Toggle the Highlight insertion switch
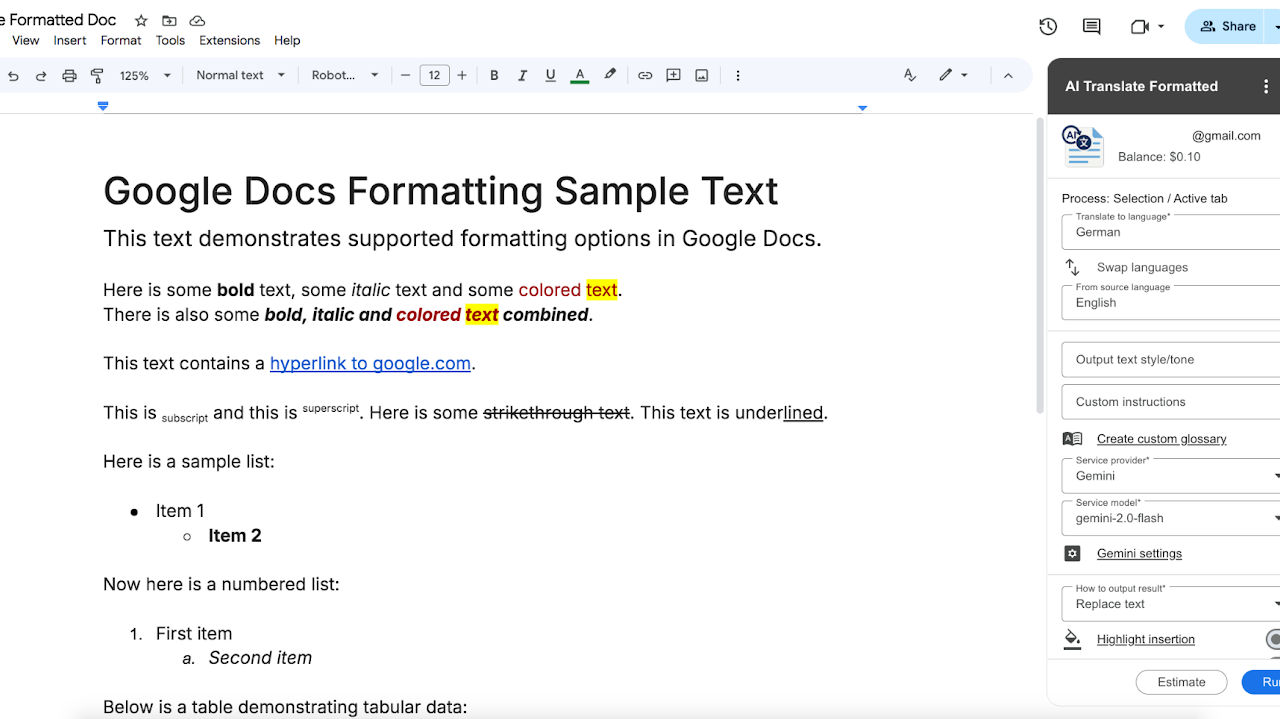Image resolution: width=1280 pixels, height=719 pixels. click(1272, 639)
